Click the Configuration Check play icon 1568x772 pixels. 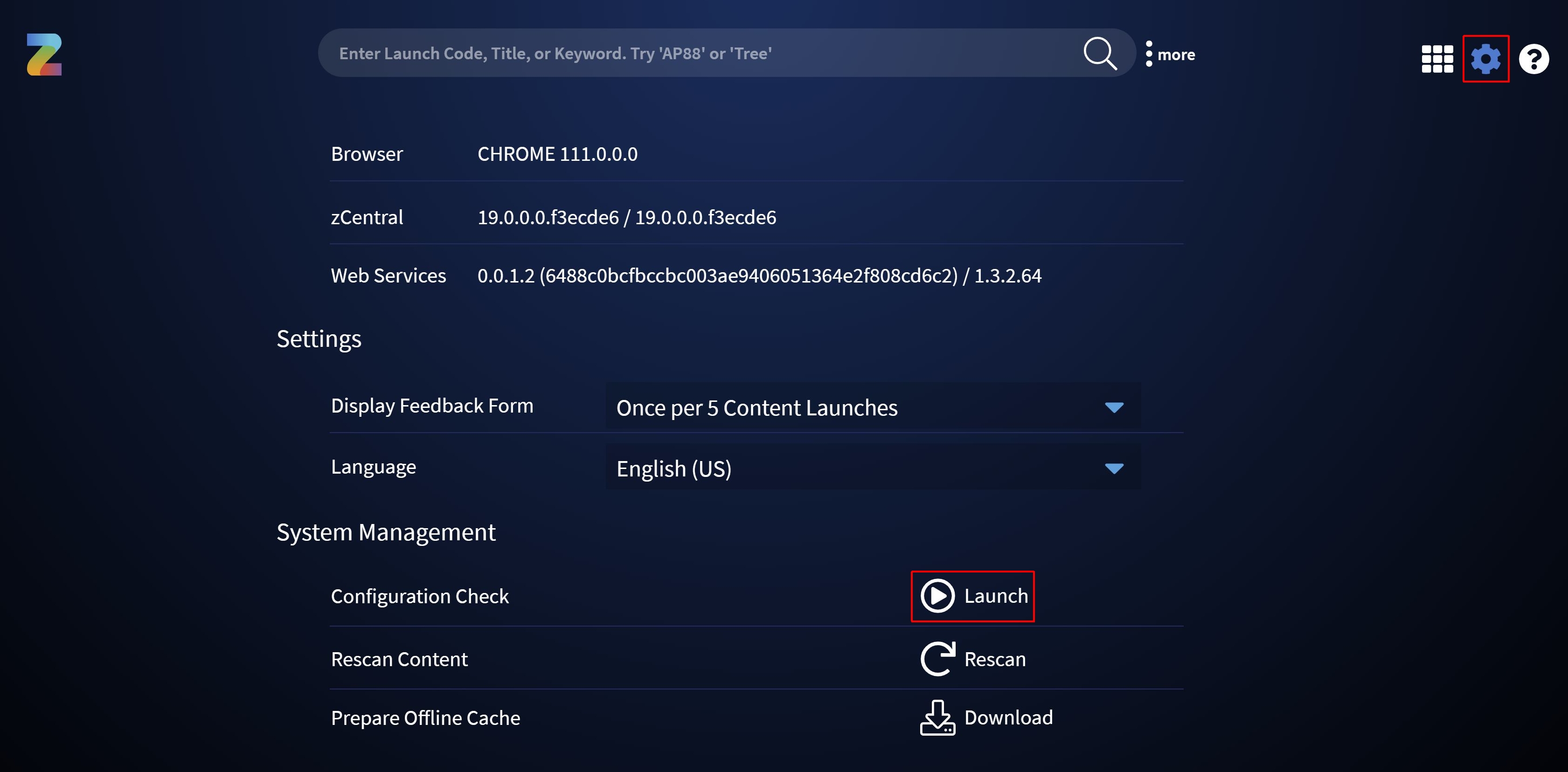tap(937, 596)
